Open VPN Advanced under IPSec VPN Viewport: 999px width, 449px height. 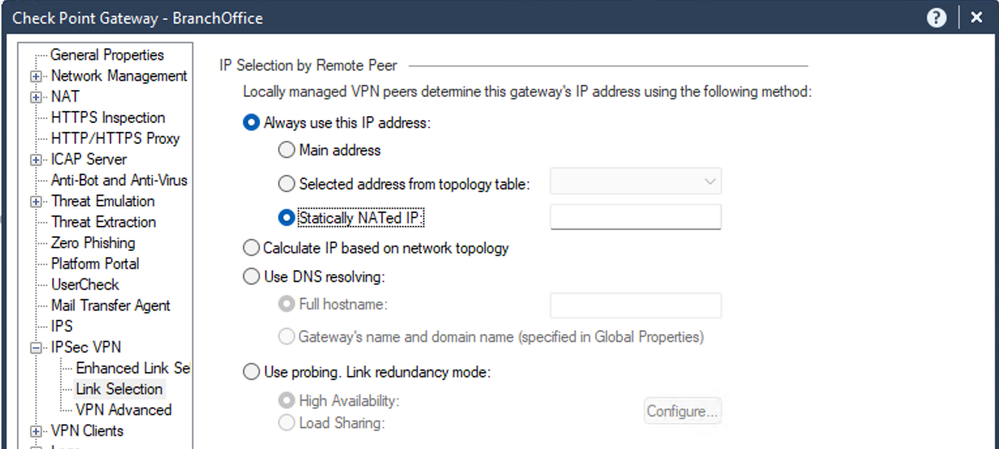tap(123, 410)
